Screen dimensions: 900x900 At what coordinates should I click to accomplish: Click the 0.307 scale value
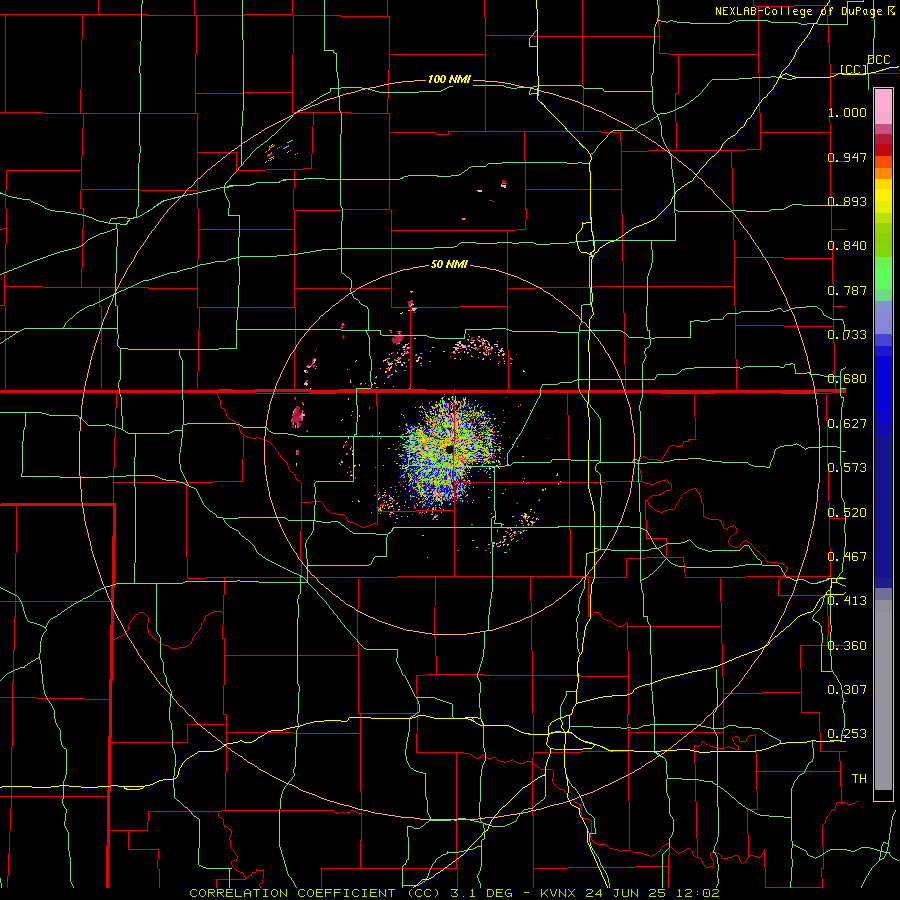point(847,690)
